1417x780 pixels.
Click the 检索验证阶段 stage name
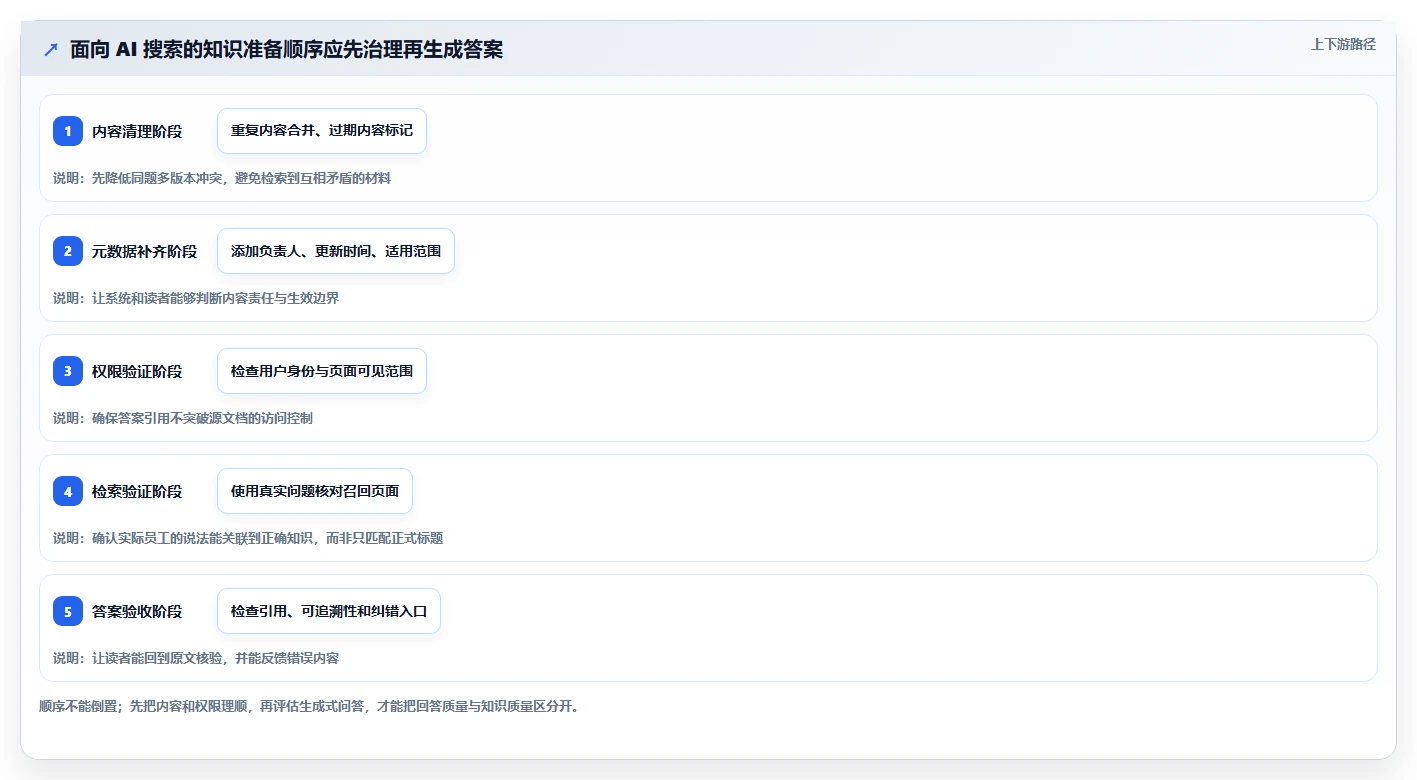137,491
